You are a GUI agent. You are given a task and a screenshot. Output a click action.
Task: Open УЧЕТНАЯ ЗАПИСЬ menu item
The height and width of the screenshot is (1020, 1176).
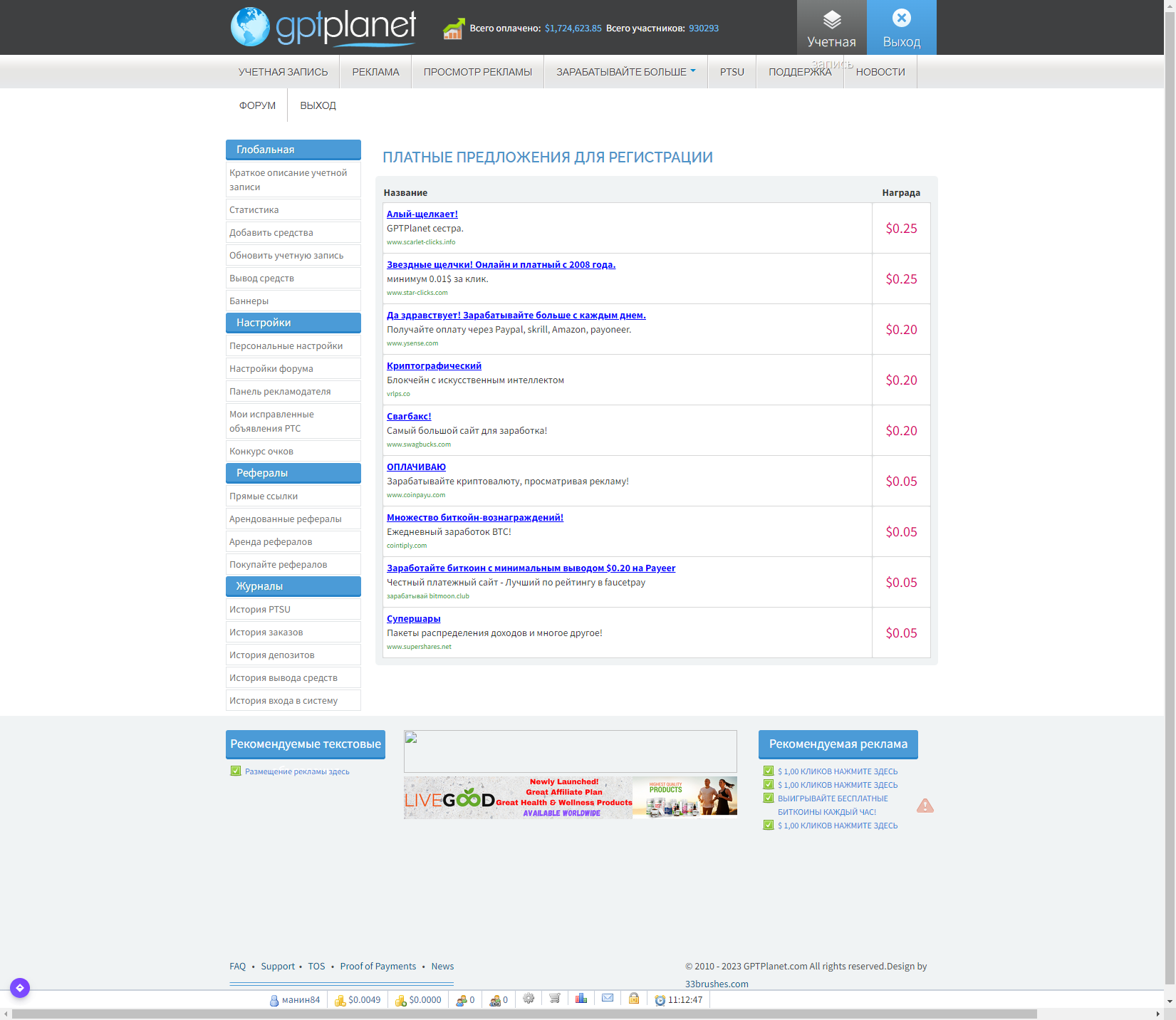(283, 72)
